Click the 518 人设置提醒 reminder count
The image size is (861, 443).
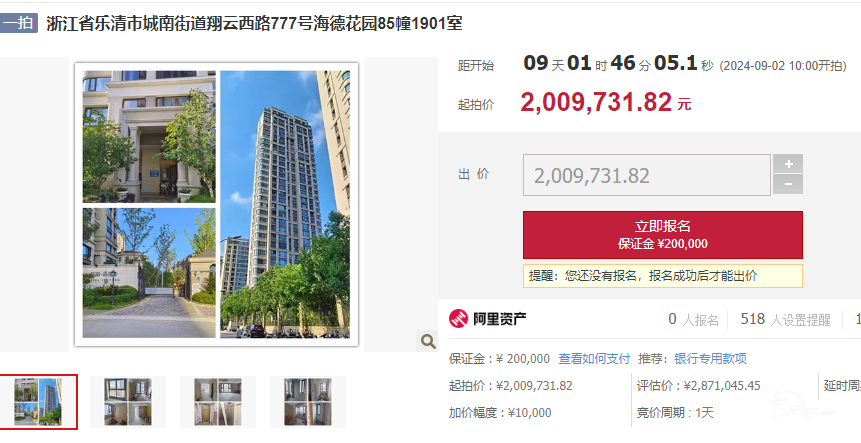point(785,319)
